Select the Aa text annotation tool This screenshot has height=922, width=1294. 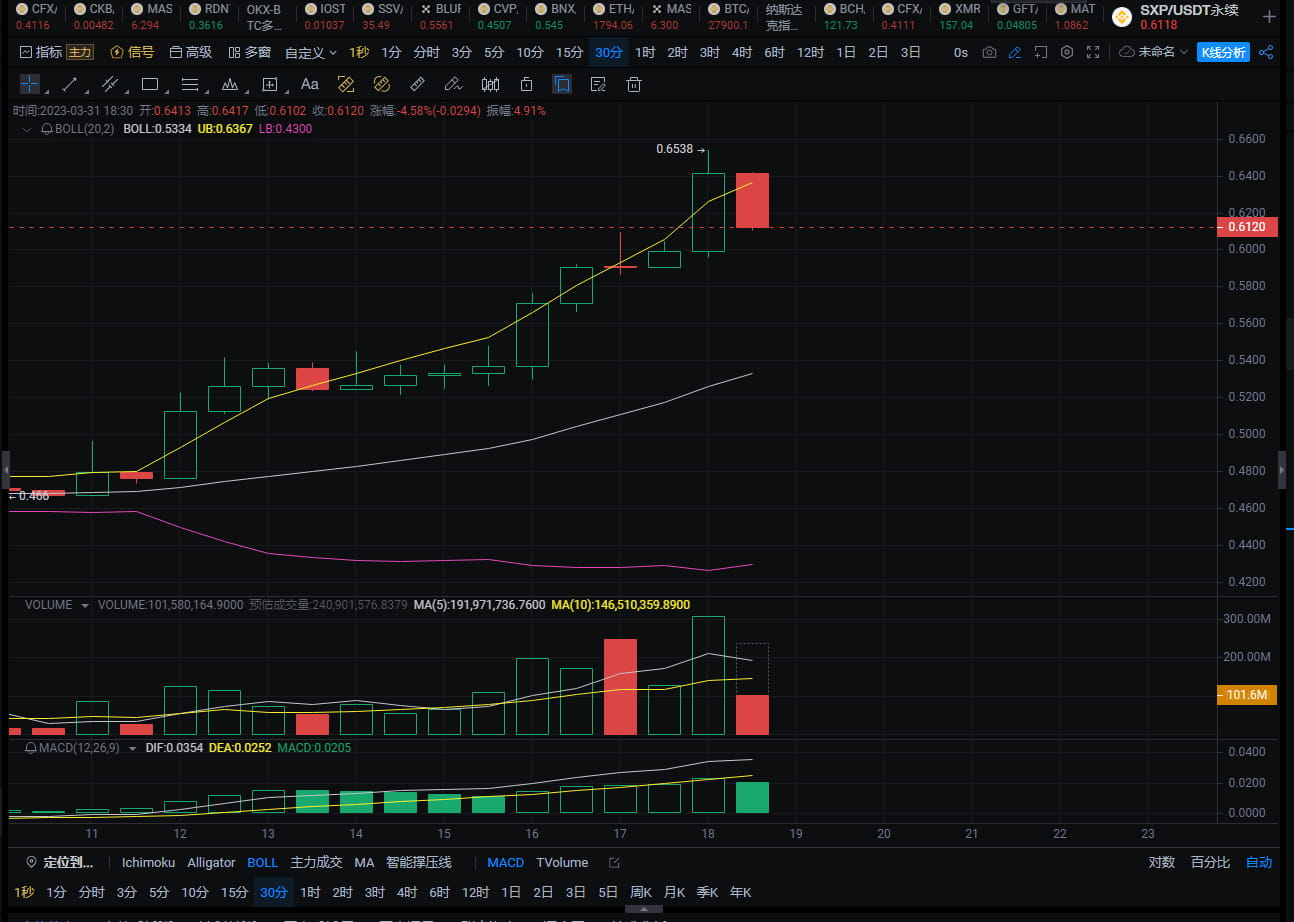pyautogui.click(x=309, y=84)
